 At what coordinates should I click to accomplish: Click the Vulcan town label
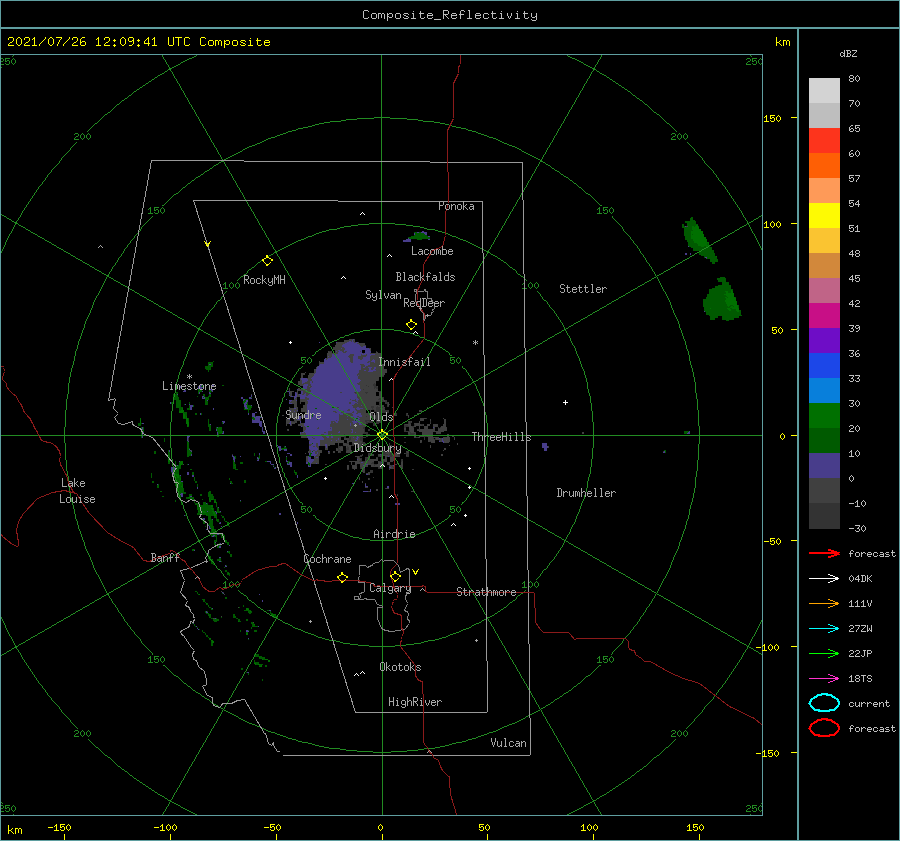coord(509,743)
